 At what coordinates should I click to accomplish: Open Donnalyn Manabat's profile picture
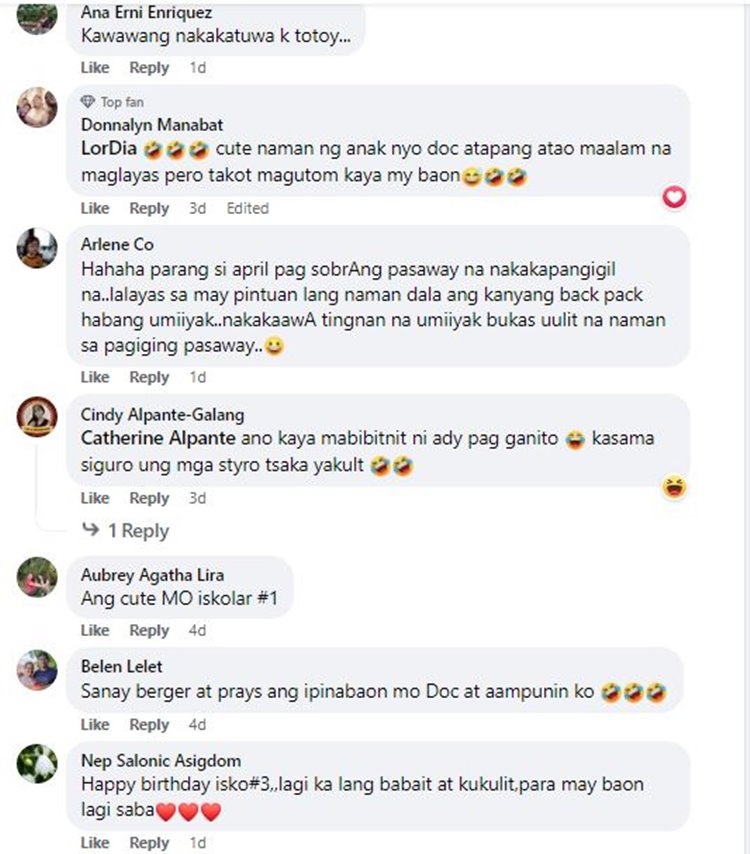37,107
